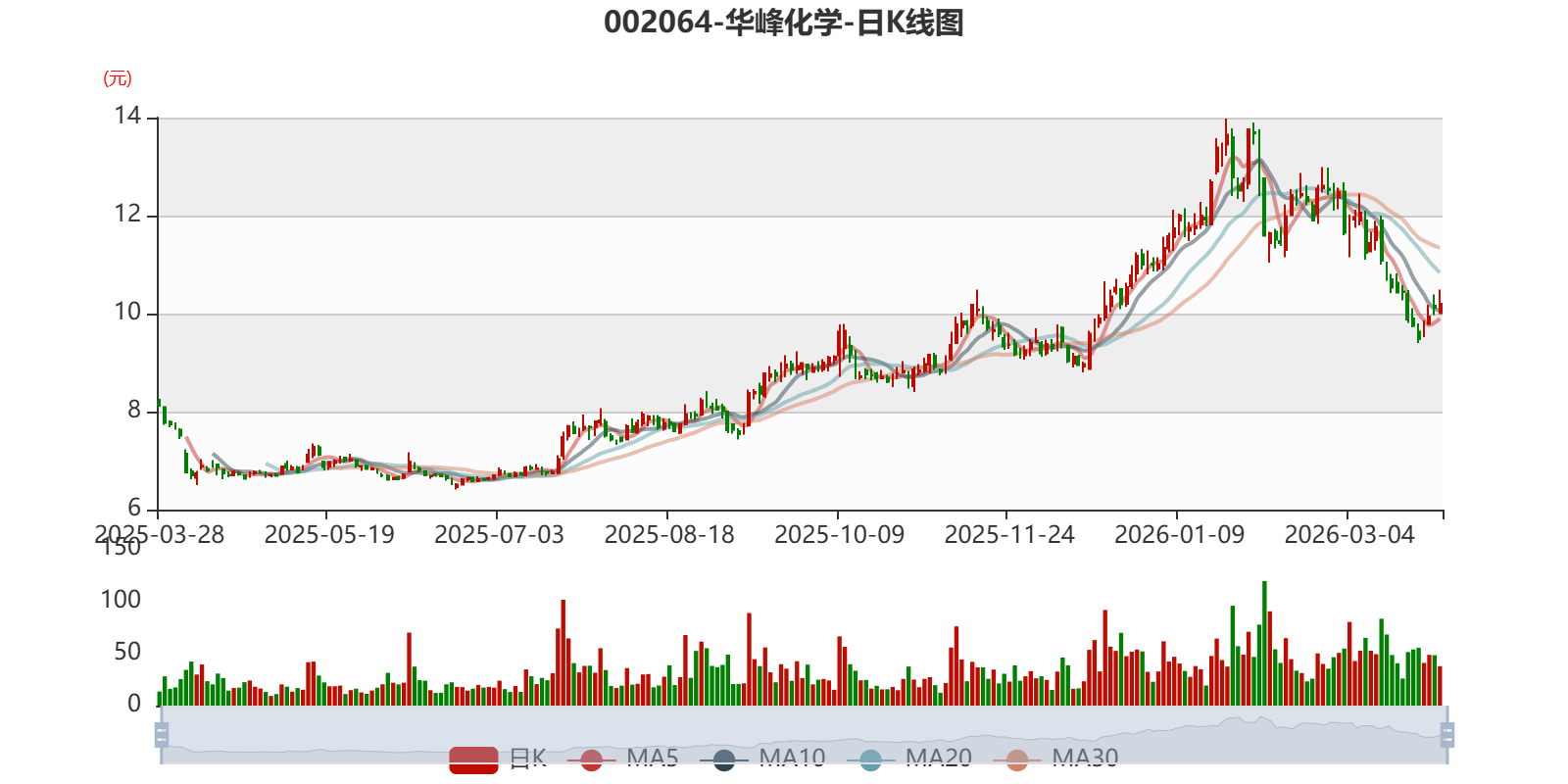Click the 2025-07-03 date axis label

tap(499, 535)
